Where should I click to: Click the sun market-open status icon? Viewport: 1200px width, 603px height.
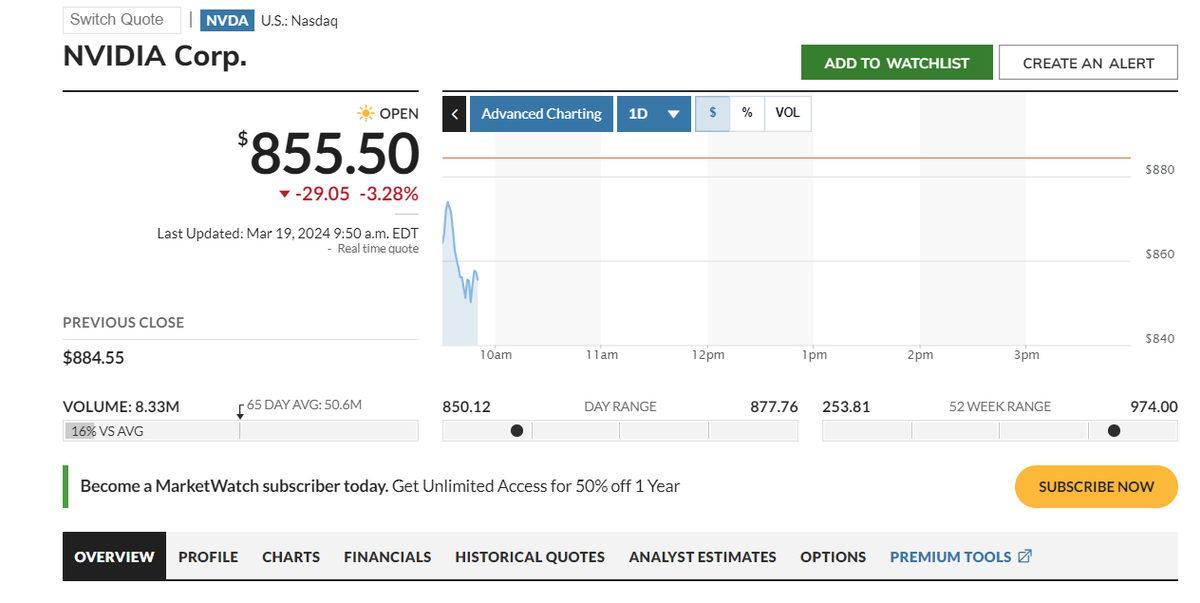366,113
